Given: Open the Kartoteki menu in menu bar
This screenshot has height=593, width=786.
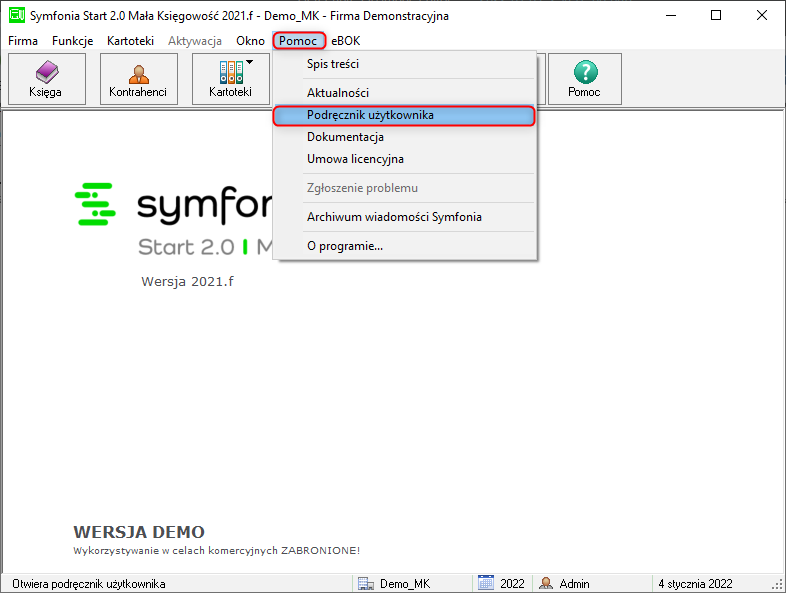Looking at the screenshot, I should tap(130, 41).
